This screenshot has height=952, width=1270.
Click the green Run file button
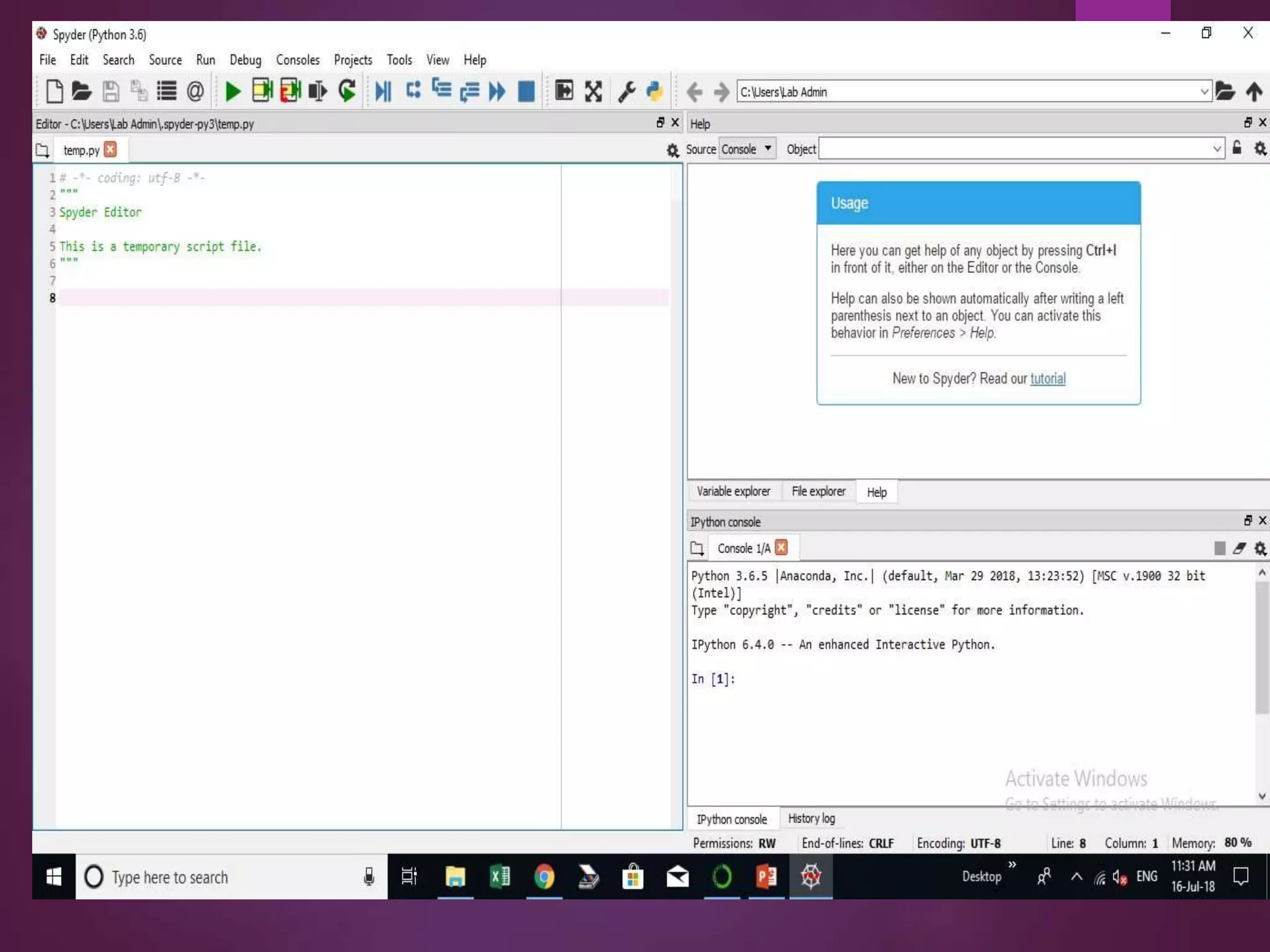[233, 92]
